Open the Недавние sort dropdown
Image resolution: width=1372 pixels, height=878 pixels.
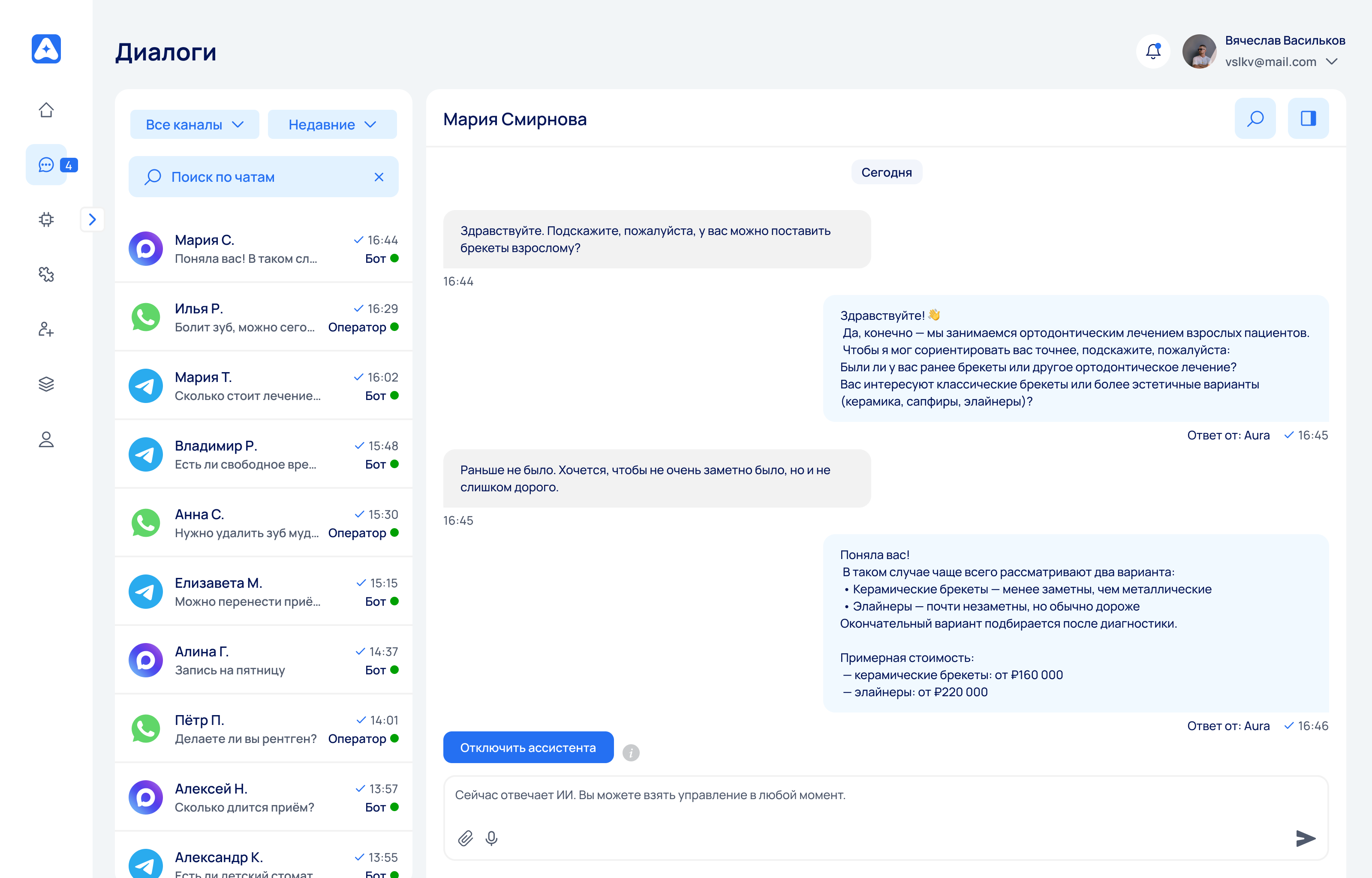tap(332, 124)
